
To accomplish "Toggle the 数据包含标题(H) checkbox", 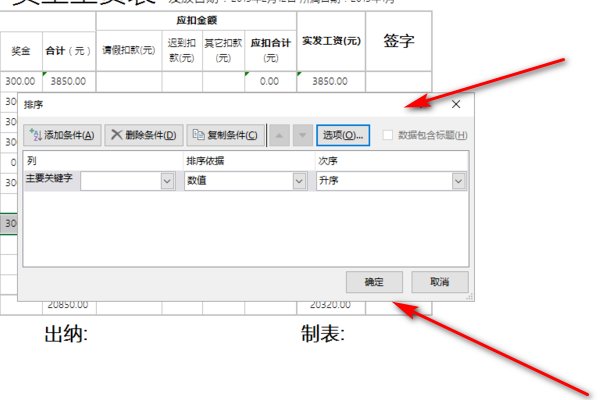I will 388,135.
